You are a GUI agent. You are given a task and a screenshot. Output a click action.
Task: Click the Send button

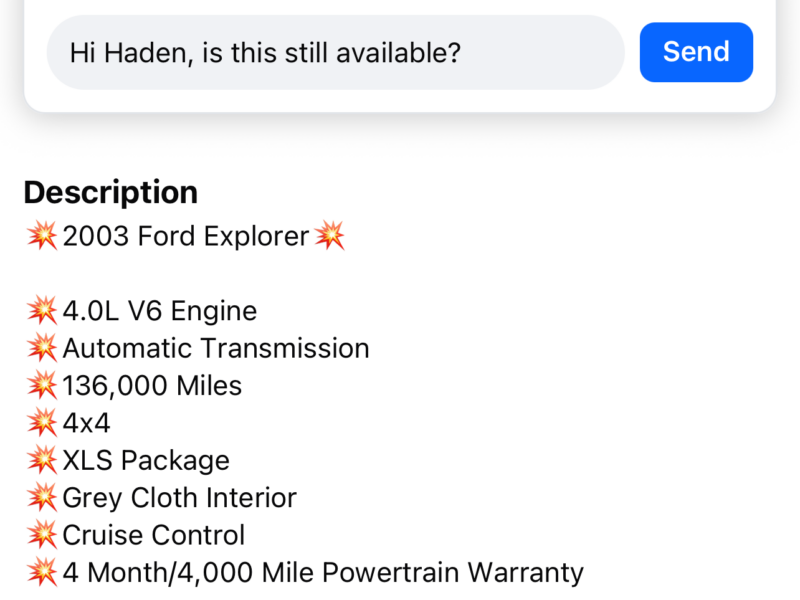point(696,52)
